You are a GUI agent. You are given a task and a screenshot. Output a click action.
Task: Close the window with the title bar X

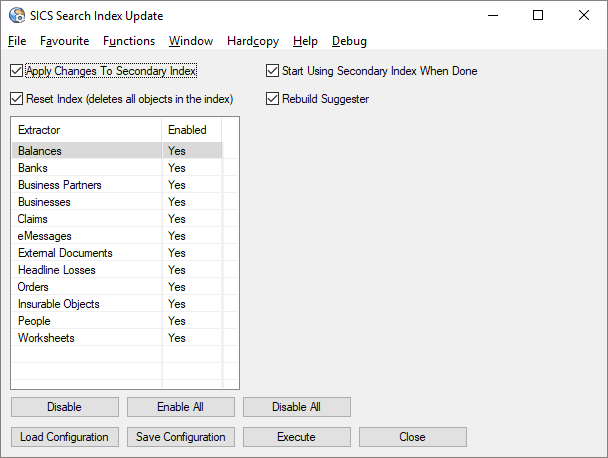coord(584,16)
